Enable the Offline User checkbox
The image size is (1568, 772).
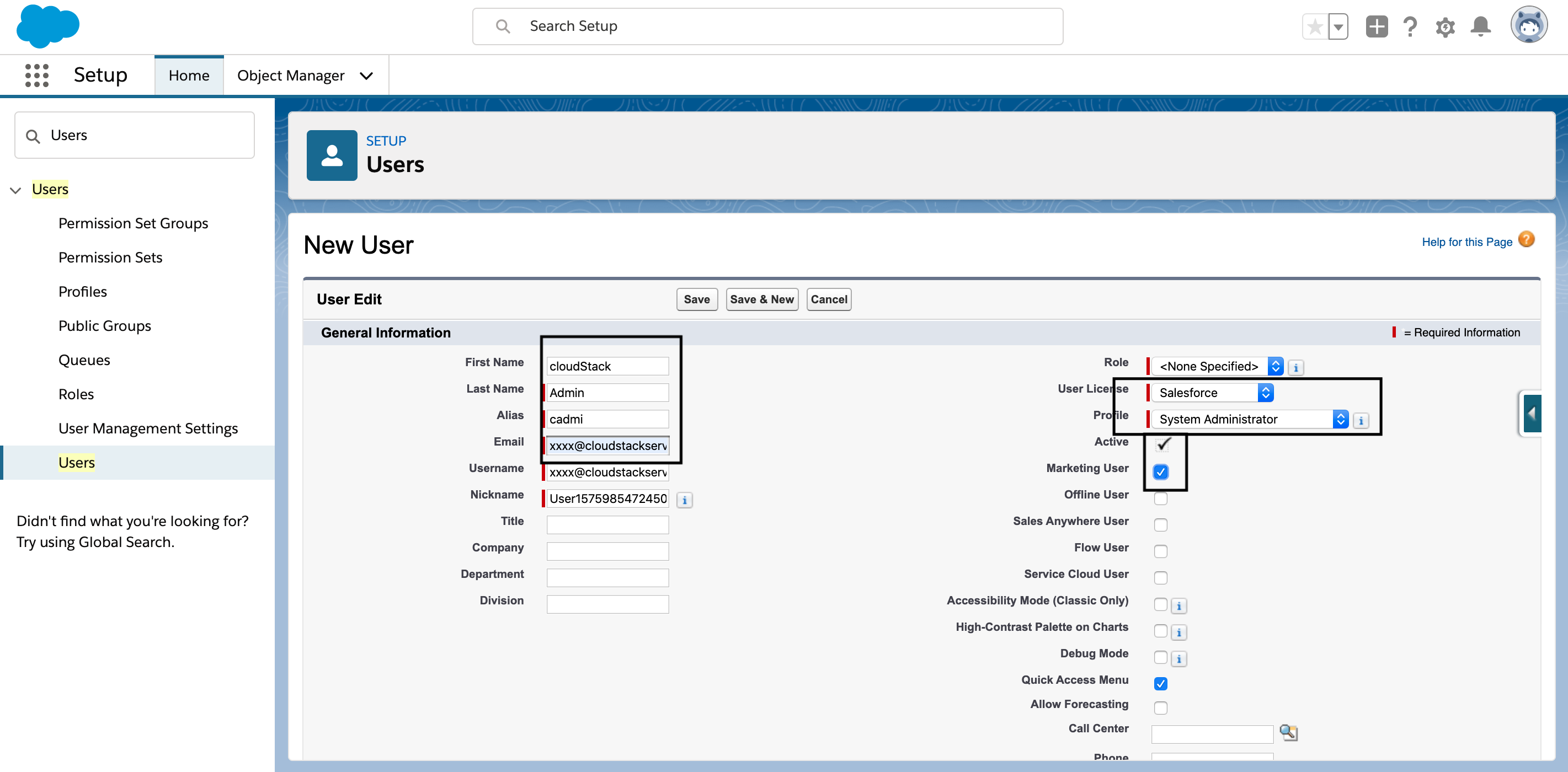tap(1161, 498)
